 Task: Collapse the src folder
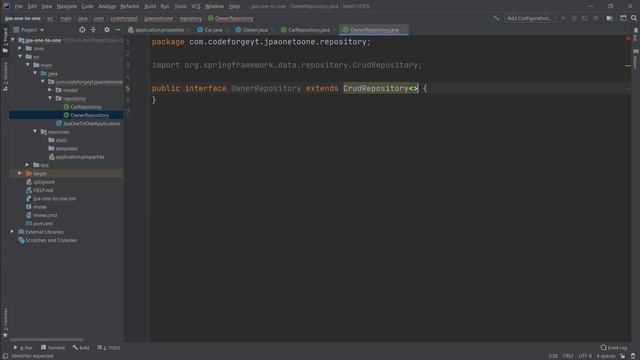(x=20, y=57)
